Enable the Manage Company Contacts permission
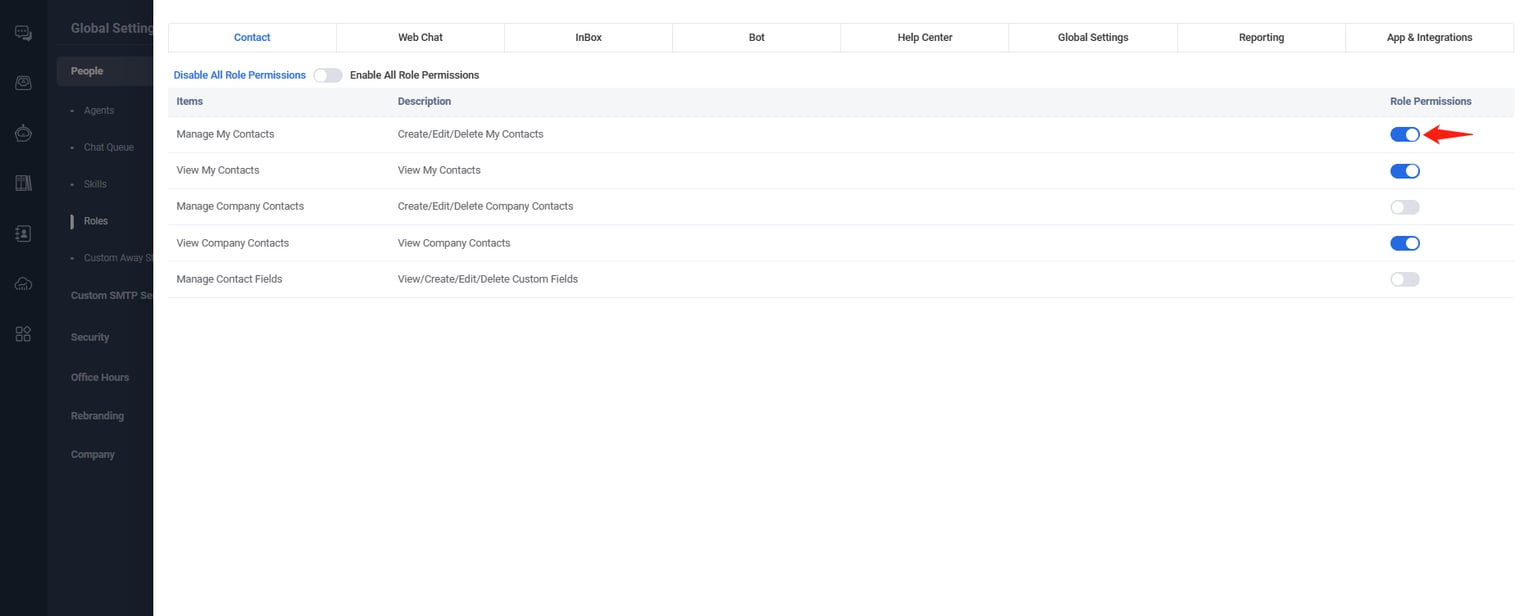The image size is (1520, 616). tap(1404, 207)
